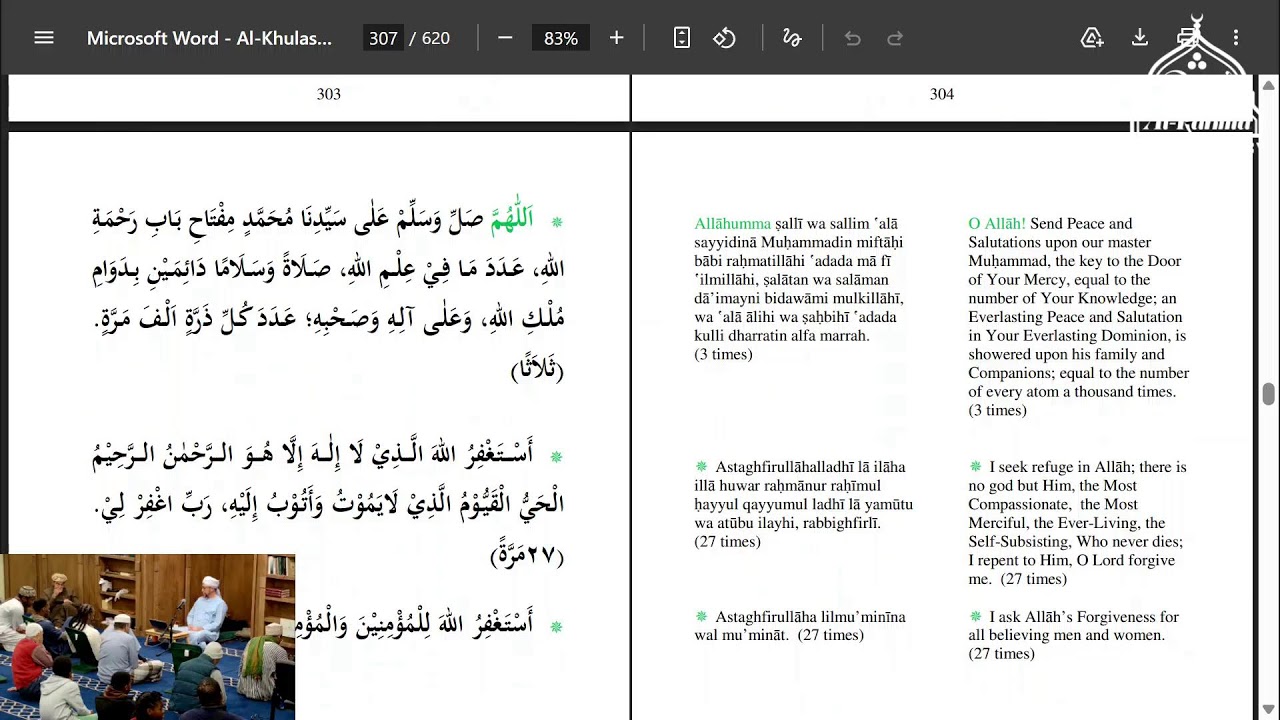Open the sidebar hamburger menu
Screen dimensions: 1280x720
44,38
